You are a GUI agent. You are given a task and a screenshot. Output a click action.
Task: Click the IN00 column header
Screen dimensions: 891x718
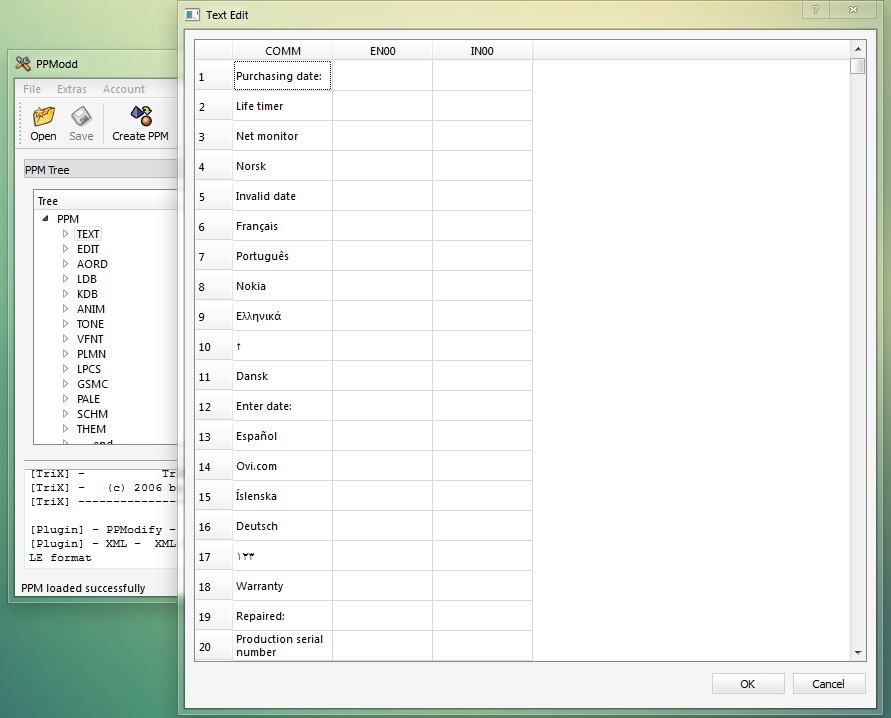pyautogui.click(x=482, y=51)
